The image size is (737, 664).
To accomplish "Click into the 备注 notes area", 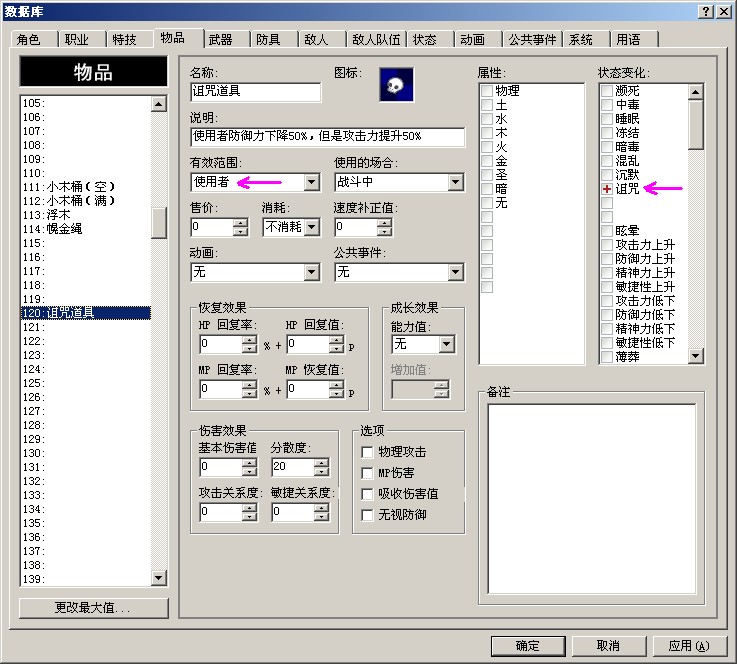I will pos(592,499).
